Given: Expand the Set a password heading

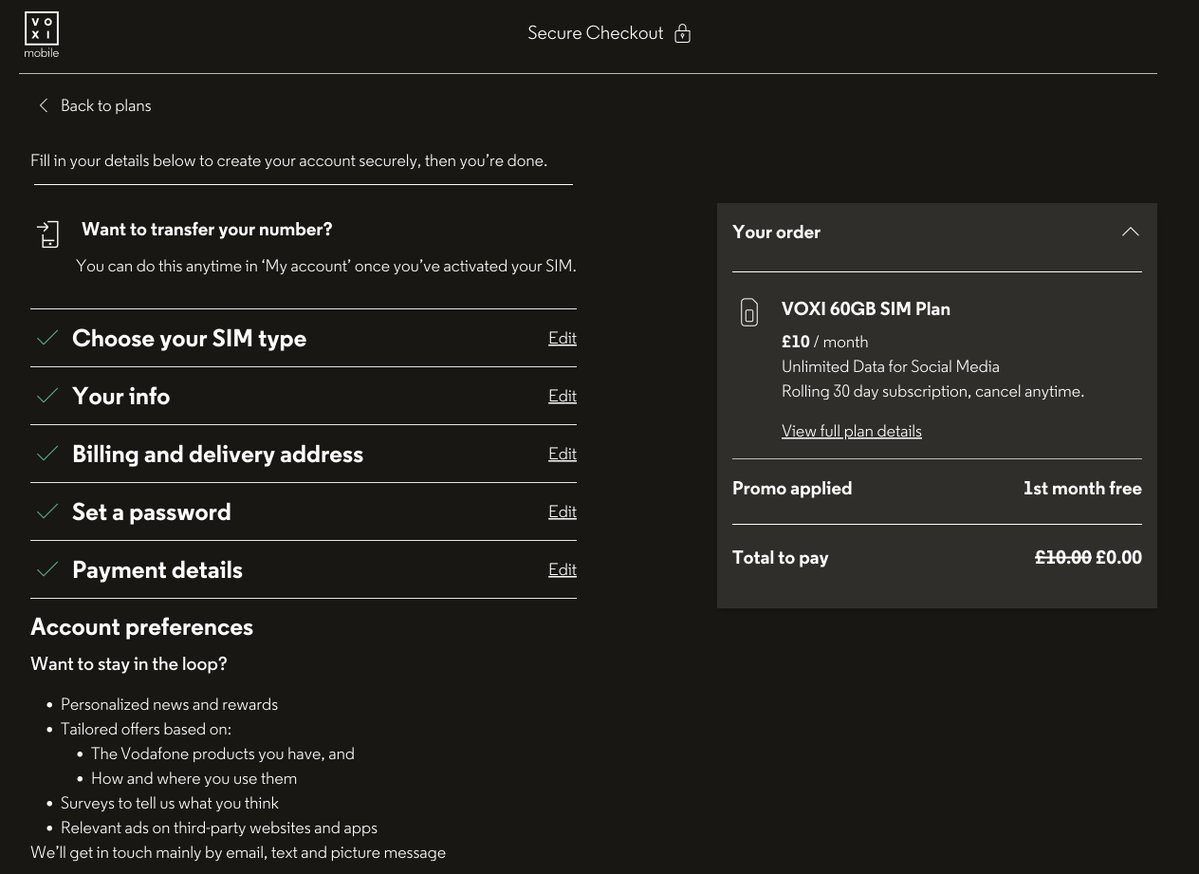Looking at the screenshot, I should tap(151, 512).
